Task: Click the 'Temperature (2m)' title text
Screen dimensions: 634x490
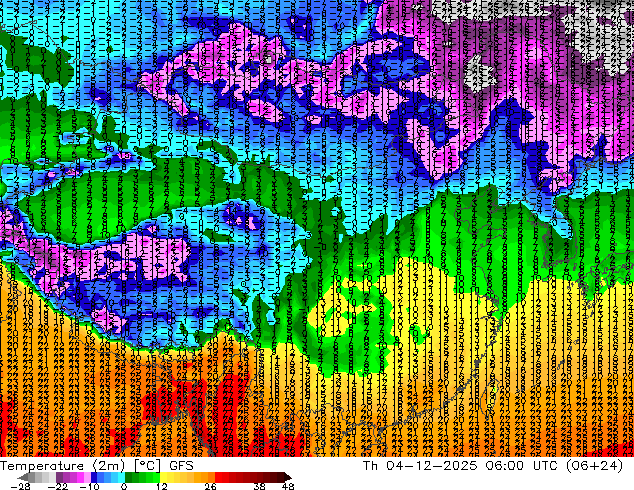Action: click(x=62, y=466)
